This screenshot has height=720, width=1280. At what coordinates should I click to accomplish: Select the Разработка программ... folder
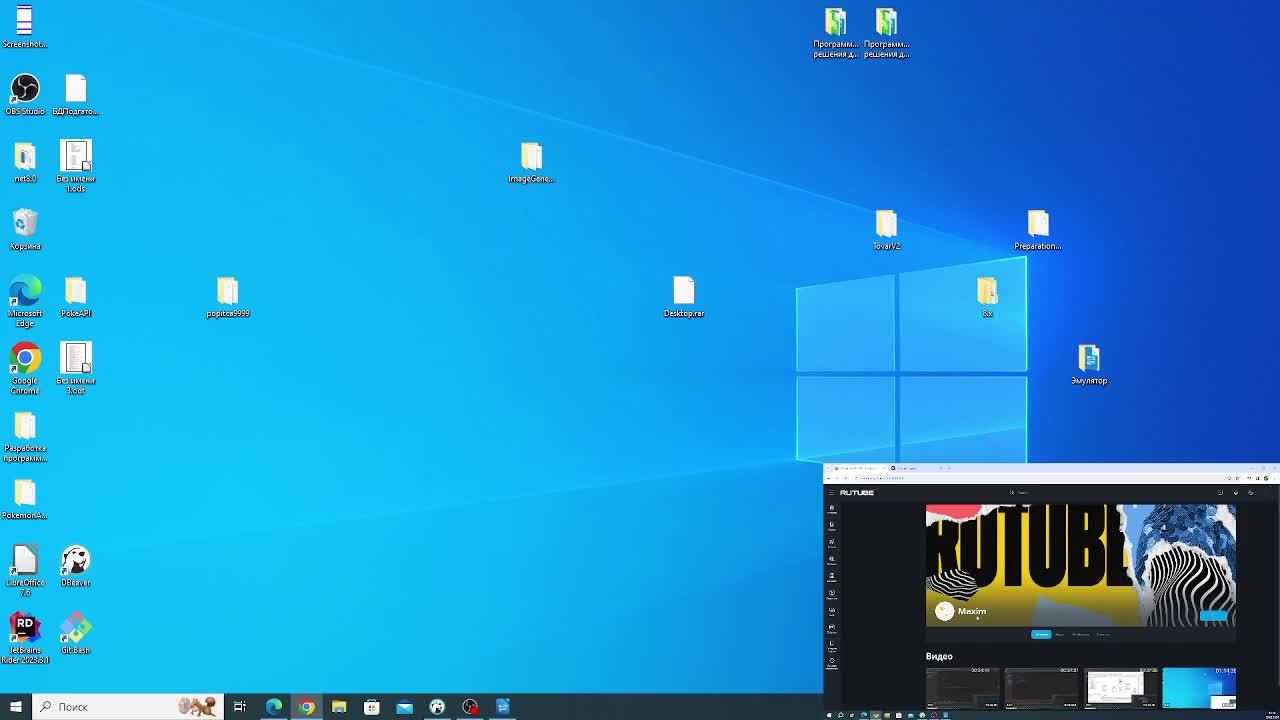coord(25,437)
